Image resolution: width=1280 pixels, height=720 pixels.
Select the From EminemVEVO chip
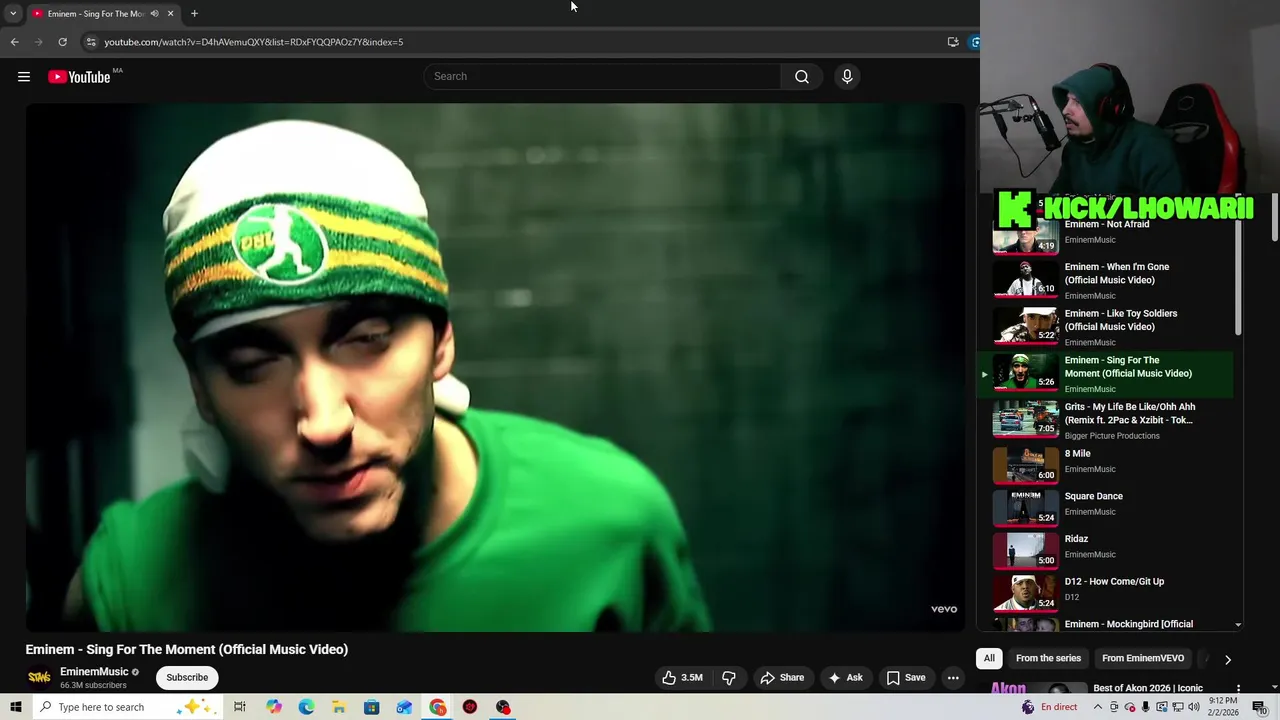point(1143,658)
